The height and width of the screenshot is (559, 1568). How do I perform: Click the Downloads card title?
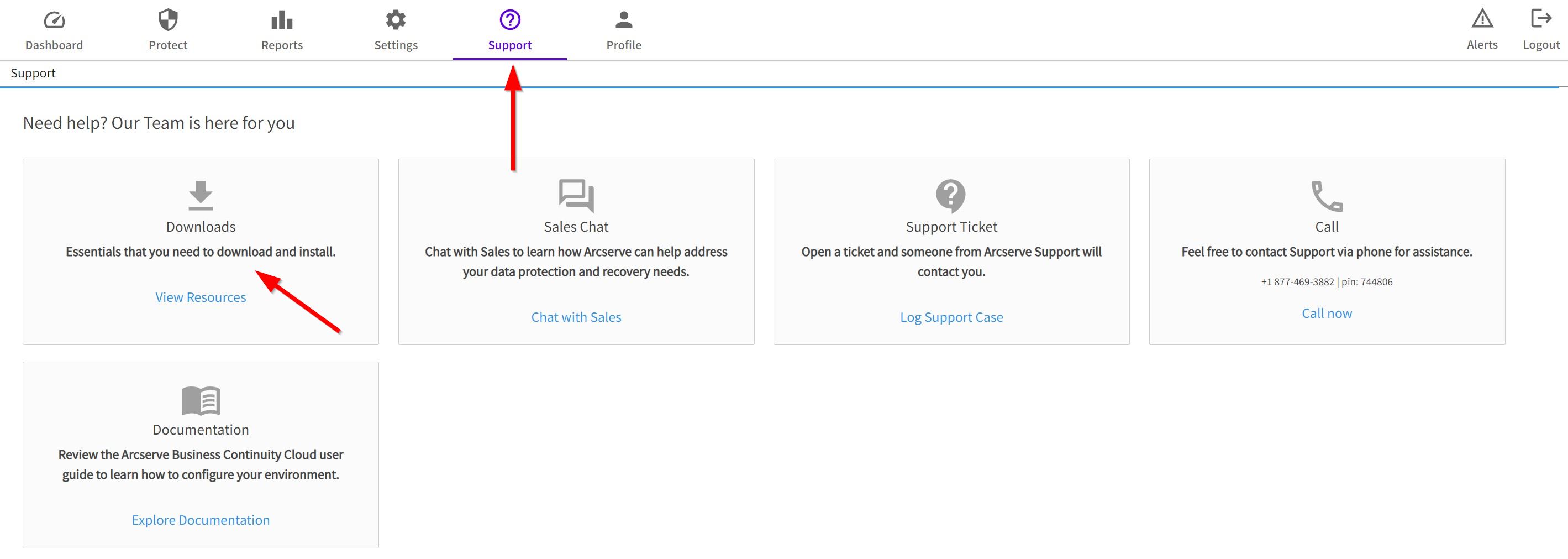click(x=201, y=227)
